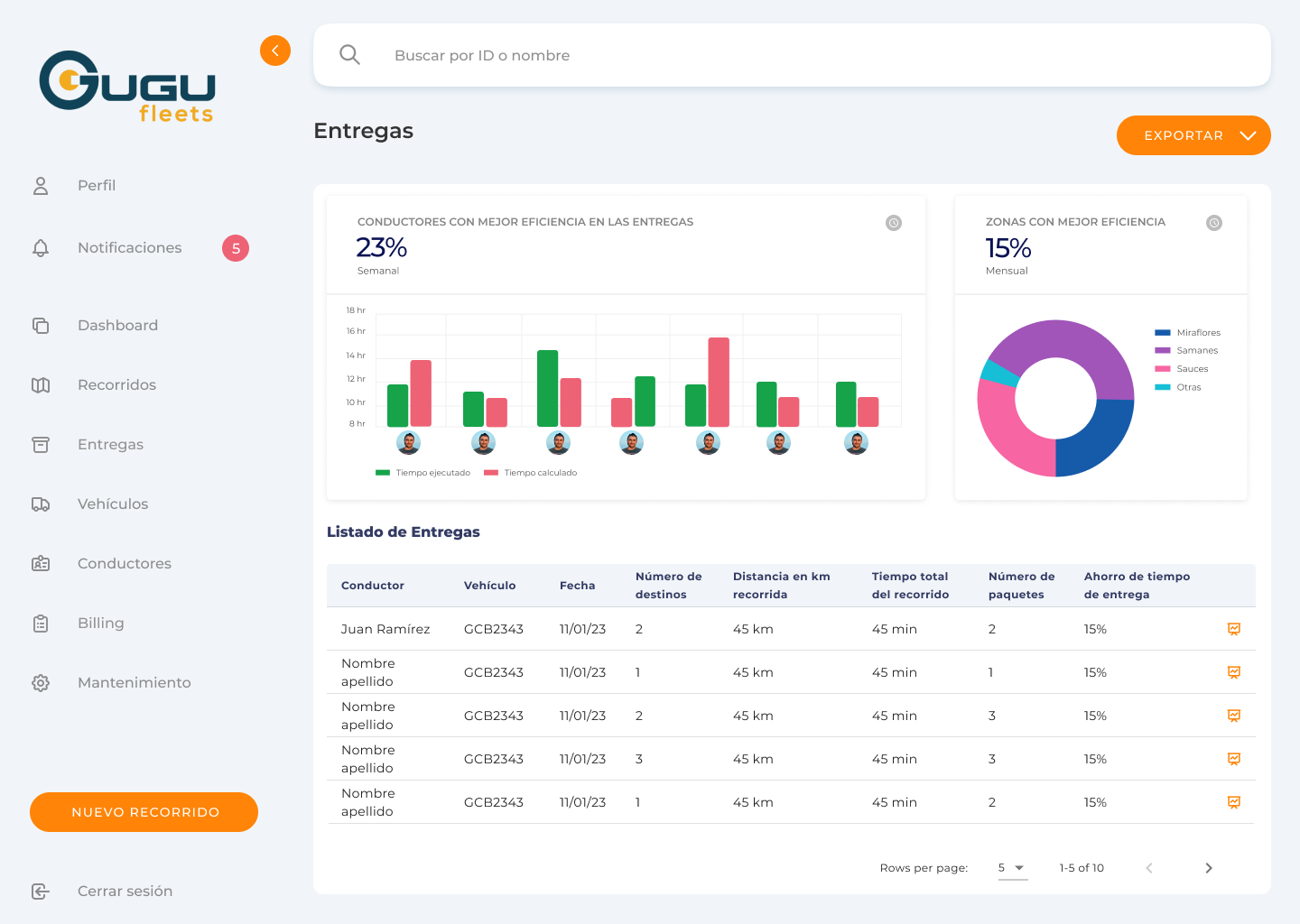Toggle the Miraflores legend color swatch
Image resolution: width=1300 pixels, height=924 pixels.
click(x=1163, y=333)
